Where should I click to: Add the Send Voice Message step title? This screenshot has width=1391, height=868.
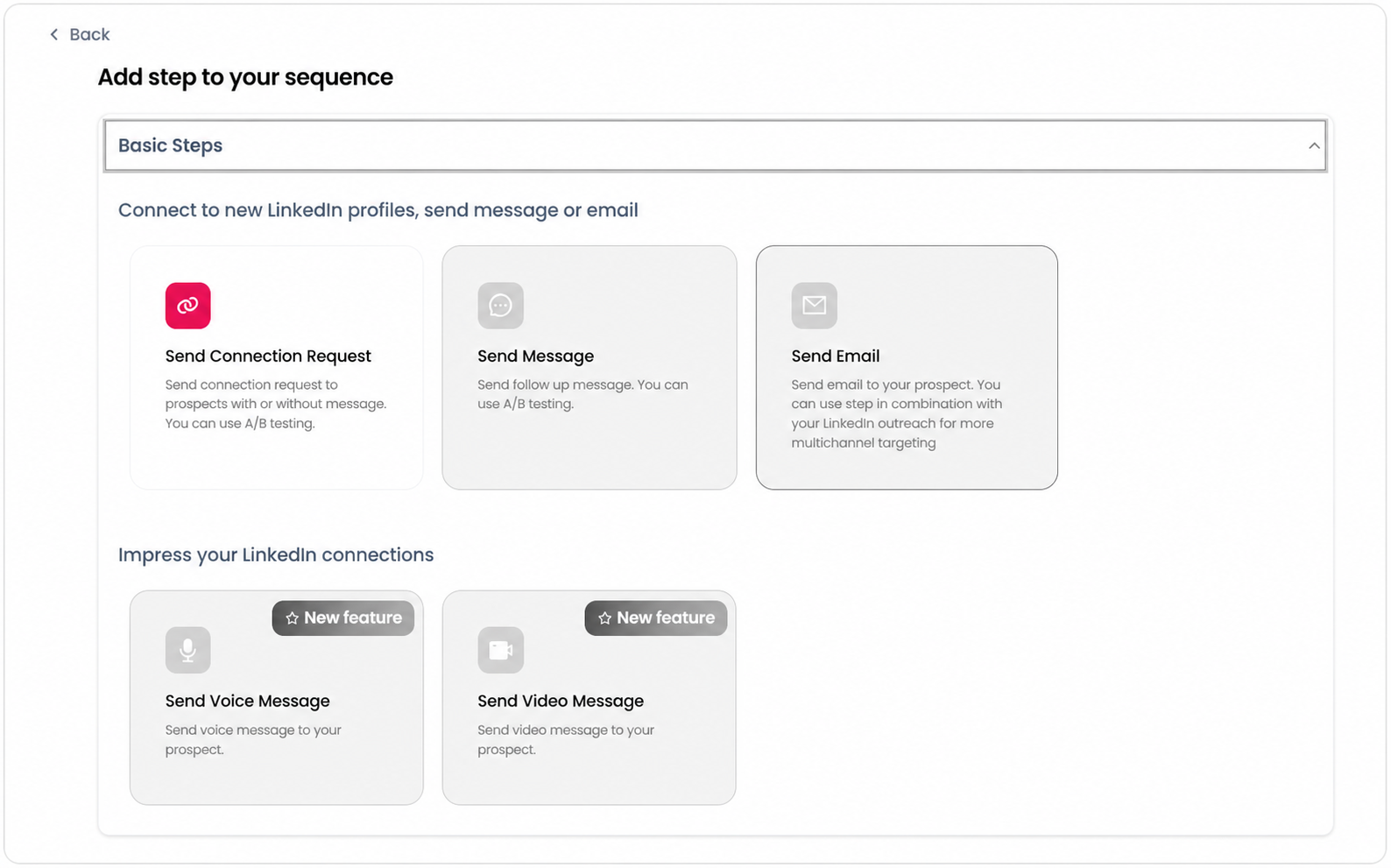(247, 701)
